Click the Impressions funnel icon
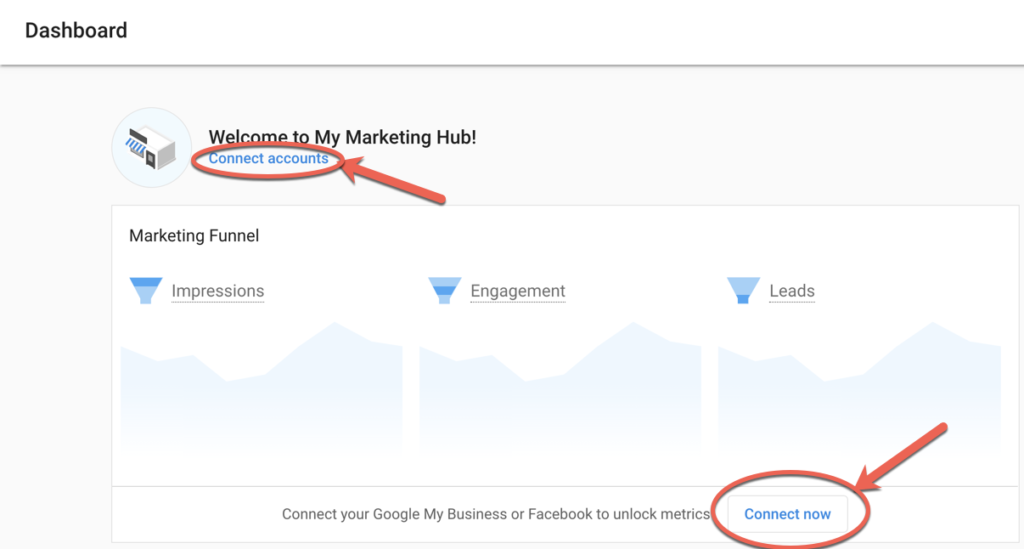The height and width of the screenshot is (549, 1024). 146,291
